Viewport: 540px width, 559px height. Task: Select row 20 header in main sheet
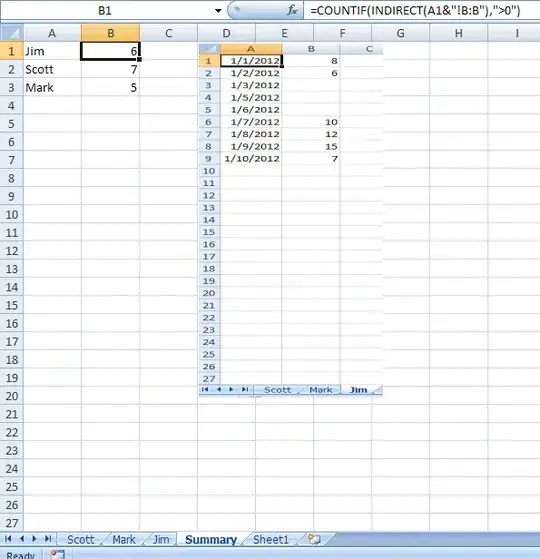tap(12, 396)
